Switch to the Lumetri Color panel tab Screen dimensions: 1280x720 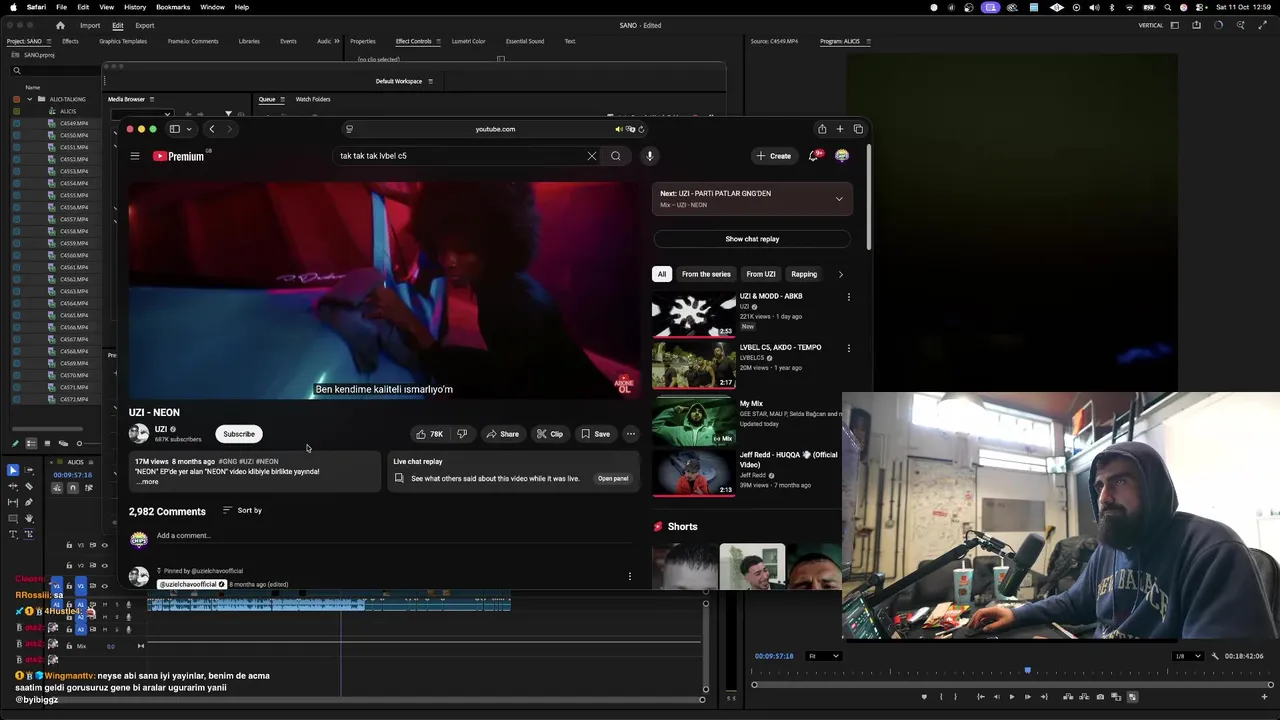coord(468,41)
